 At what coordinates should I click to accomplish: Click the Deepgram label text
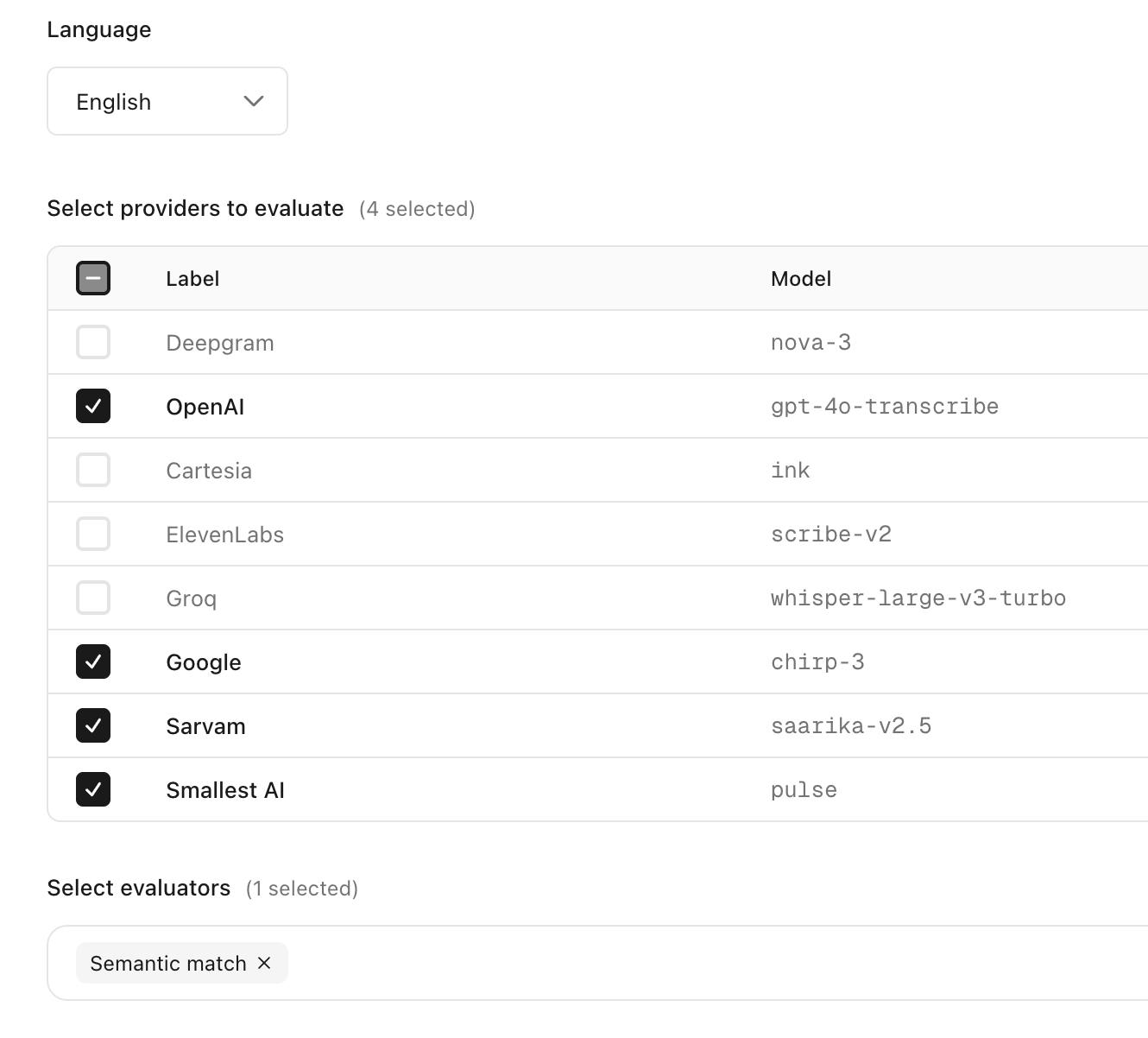click(220, 343)
